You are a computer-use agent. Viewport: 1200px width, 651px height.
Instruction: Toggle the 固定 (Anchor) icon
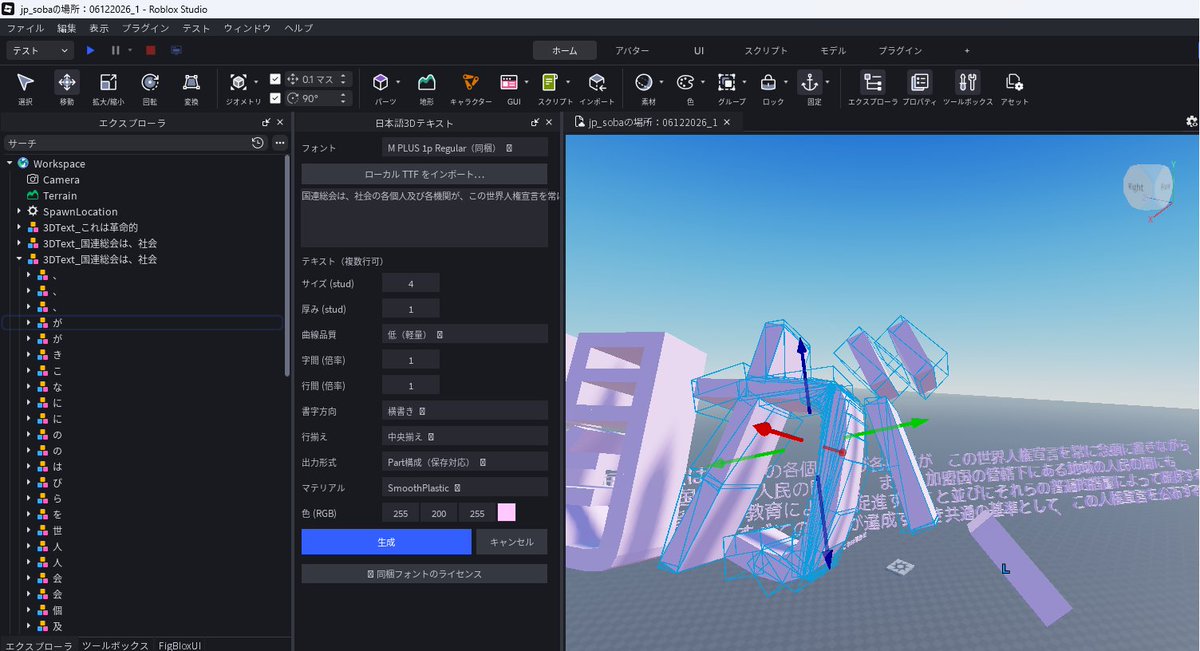809,83
